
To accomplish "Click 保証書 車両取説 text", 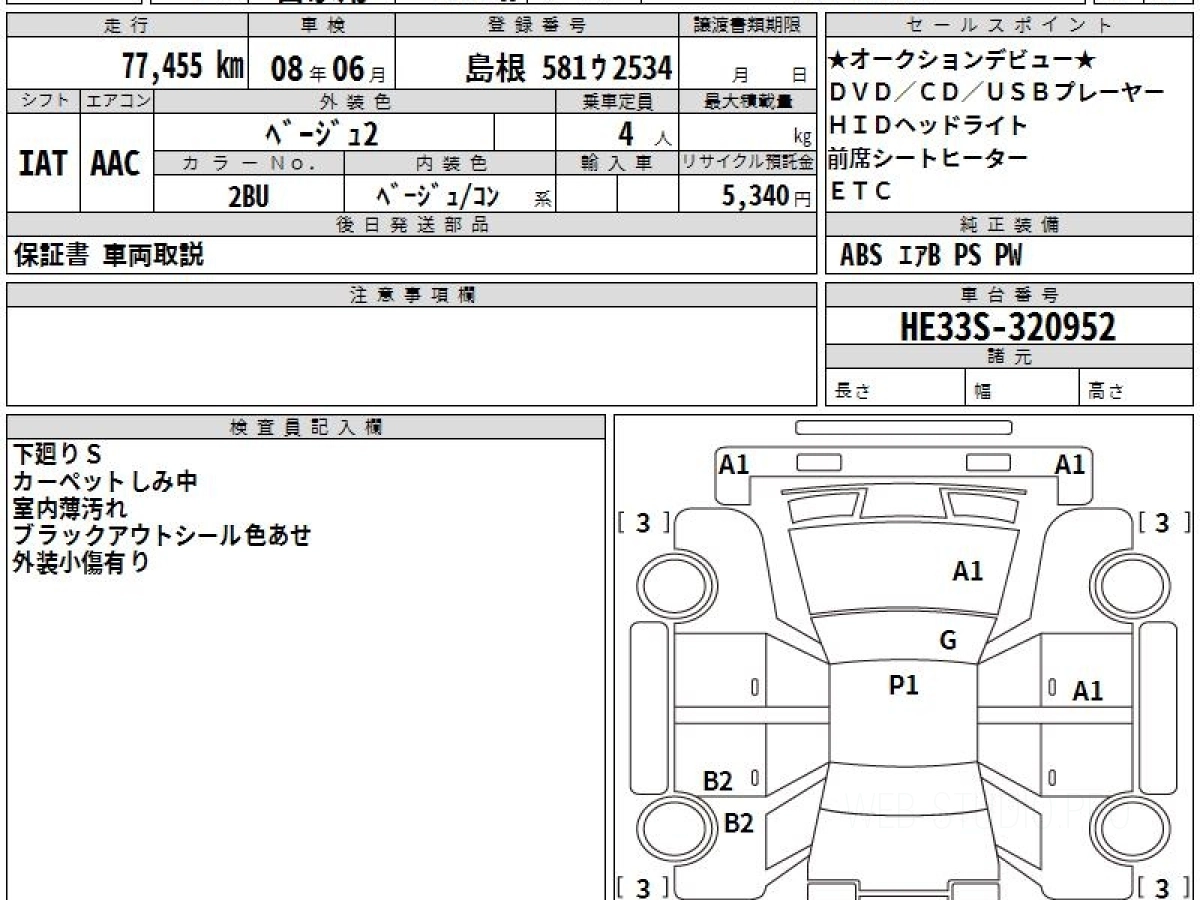I will click(x=109, y=255).
